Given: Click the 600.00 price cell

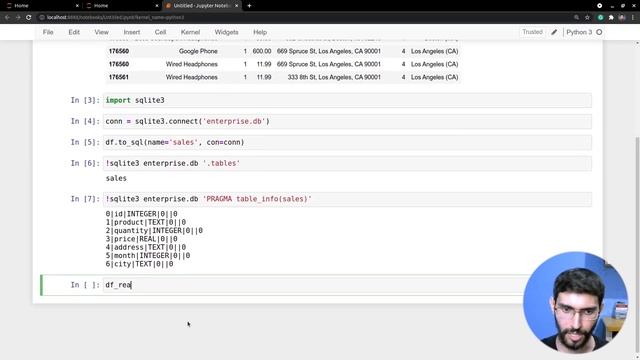Looking at the screenshot, I should click(262, 51).
